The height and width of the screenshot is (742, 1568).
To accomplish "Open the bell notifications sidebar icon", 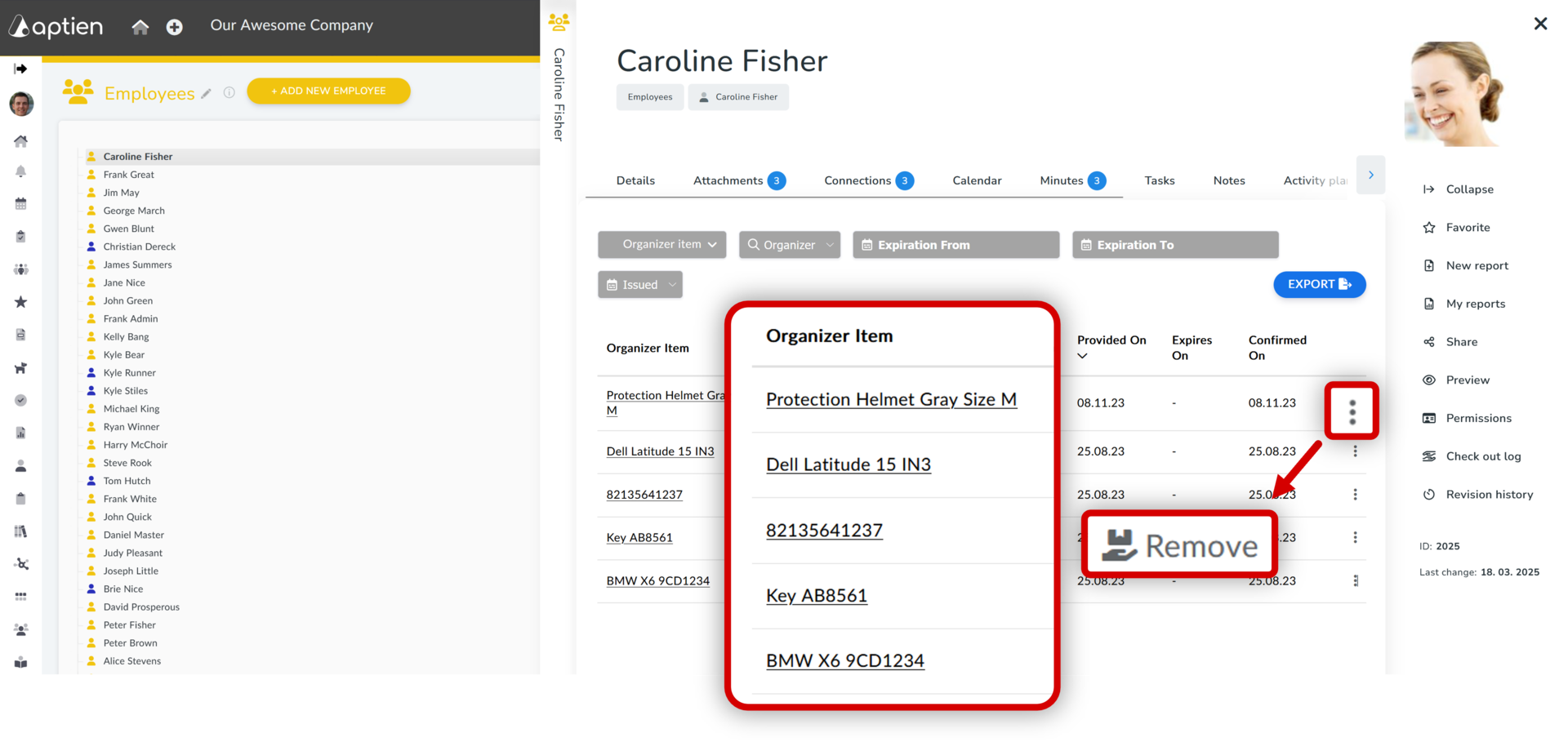I will click(21, 171).
